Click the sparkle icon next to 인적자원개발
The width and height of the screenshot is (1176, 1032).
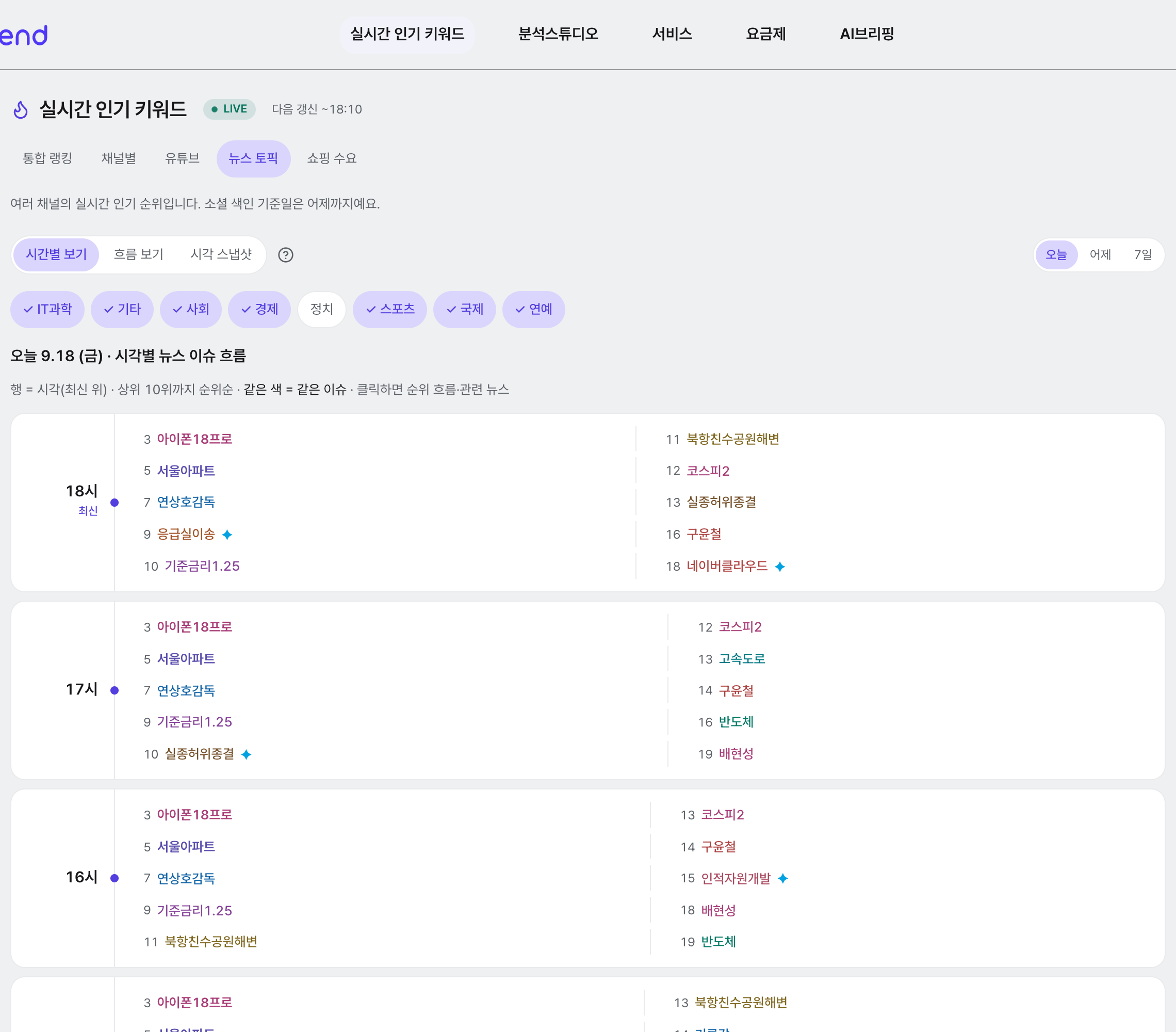(x=782, y=878)
